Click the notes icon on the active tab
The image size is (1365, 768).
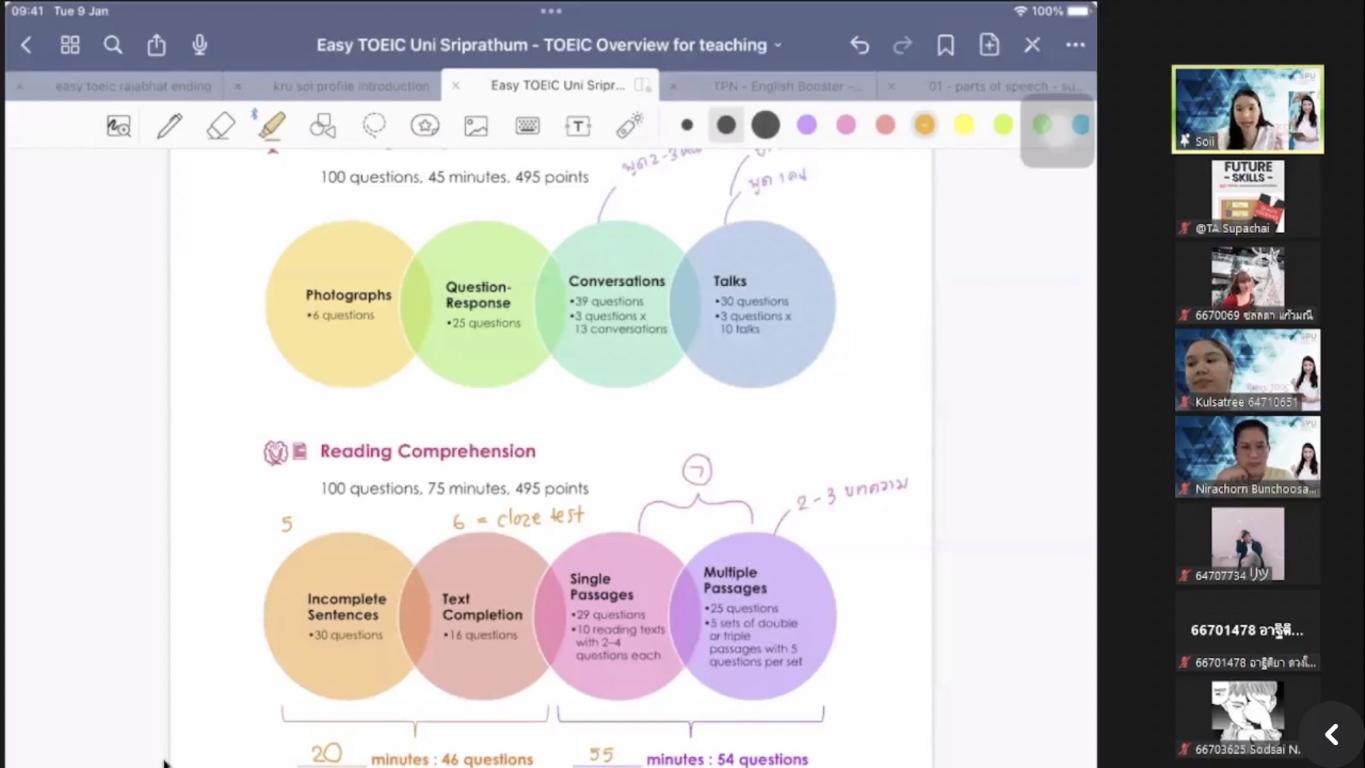click(642, 86)
